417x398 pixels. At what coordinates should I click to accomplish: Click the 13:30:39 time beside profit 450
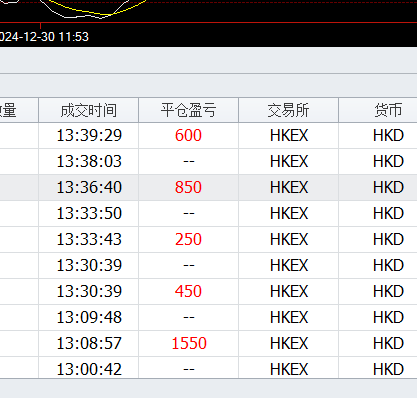click(x=89, y=291)
